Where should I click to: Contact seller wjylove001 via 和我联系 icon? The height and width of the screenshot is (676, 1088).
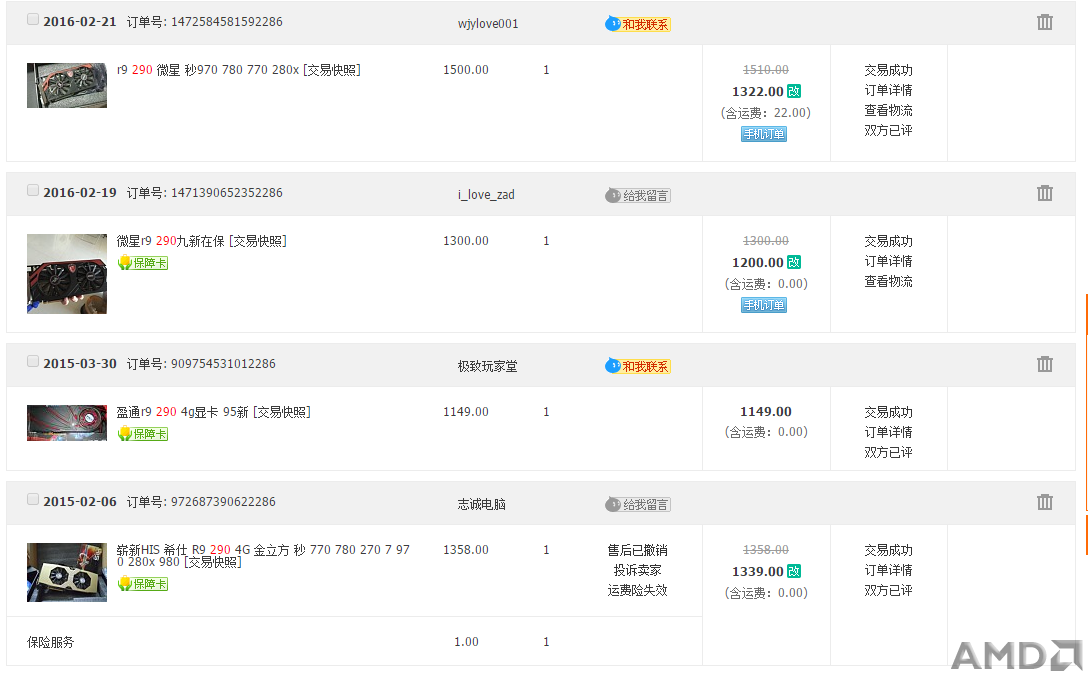638,24
